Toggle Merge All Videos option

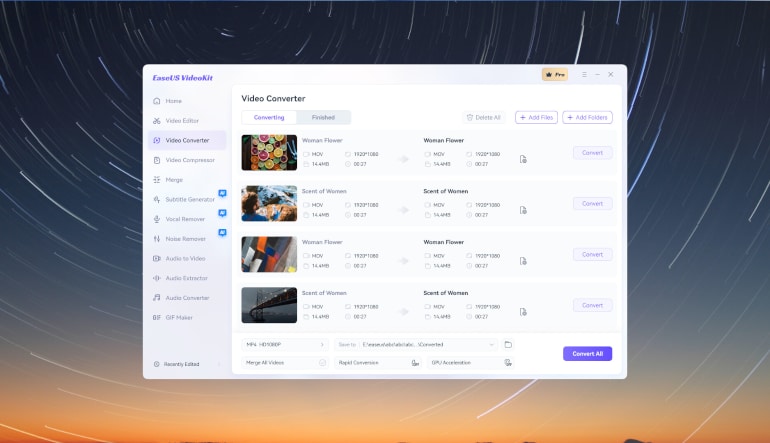coord(322,363)
